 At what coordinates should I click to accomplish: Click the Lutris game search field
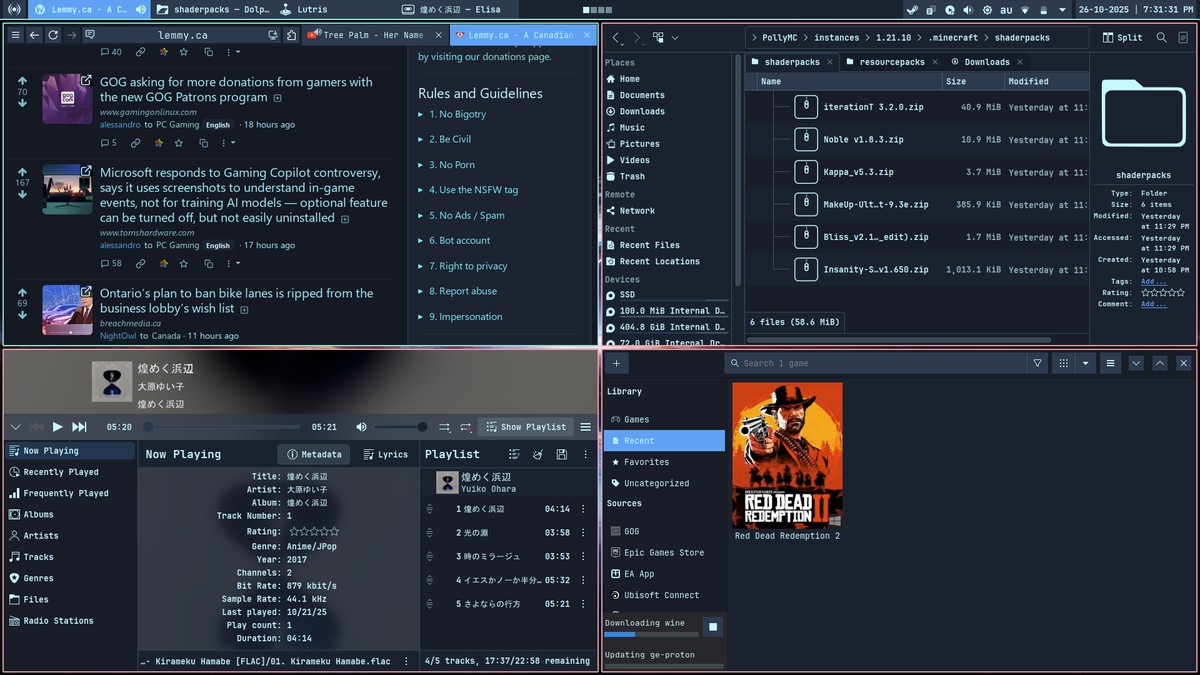click(x=880, y=363)
